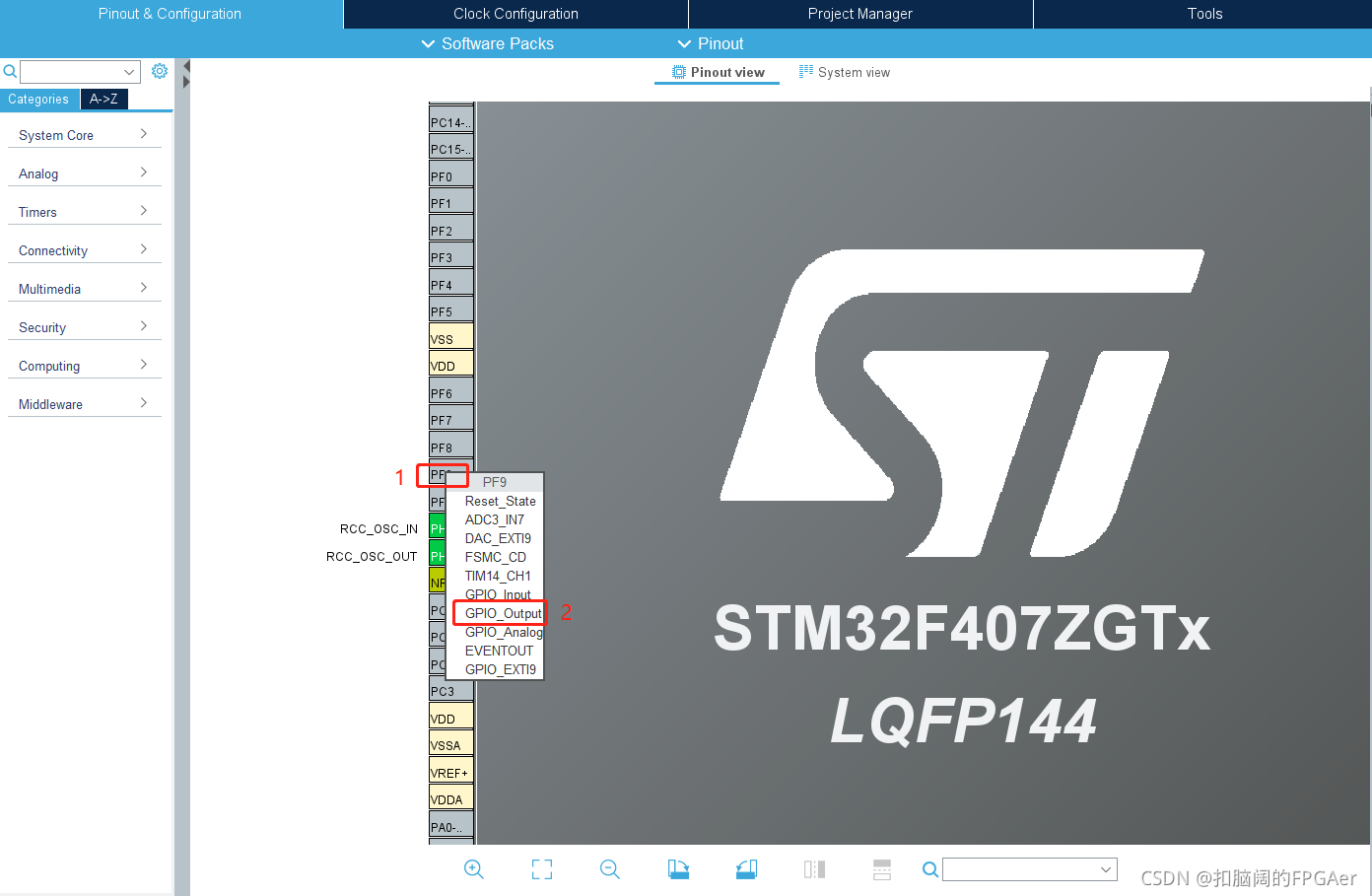Click pin PF1 on the chip
Screen dimensions: 1372x896
(x=451, y=202)
